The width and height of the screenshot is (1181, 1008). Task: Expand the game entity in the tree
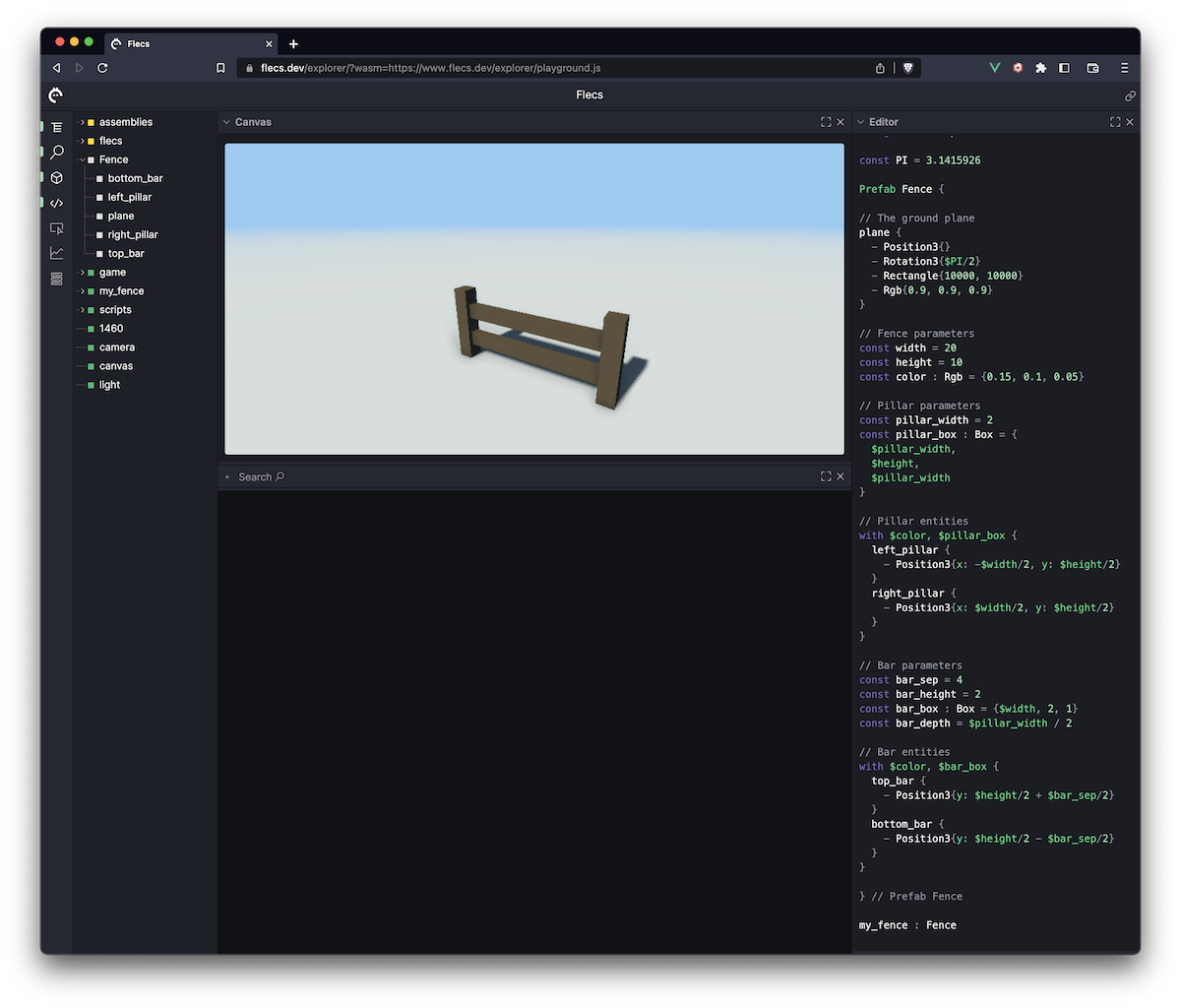(83, 272)
